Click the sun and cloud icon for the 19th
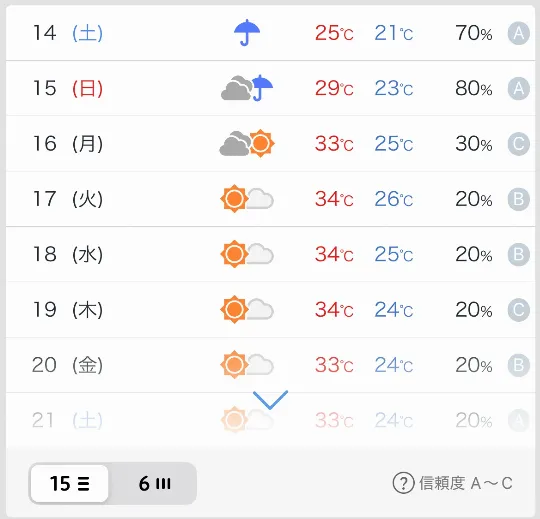Image resolution: width=540 pixels, height=519 pixels. 247,309
